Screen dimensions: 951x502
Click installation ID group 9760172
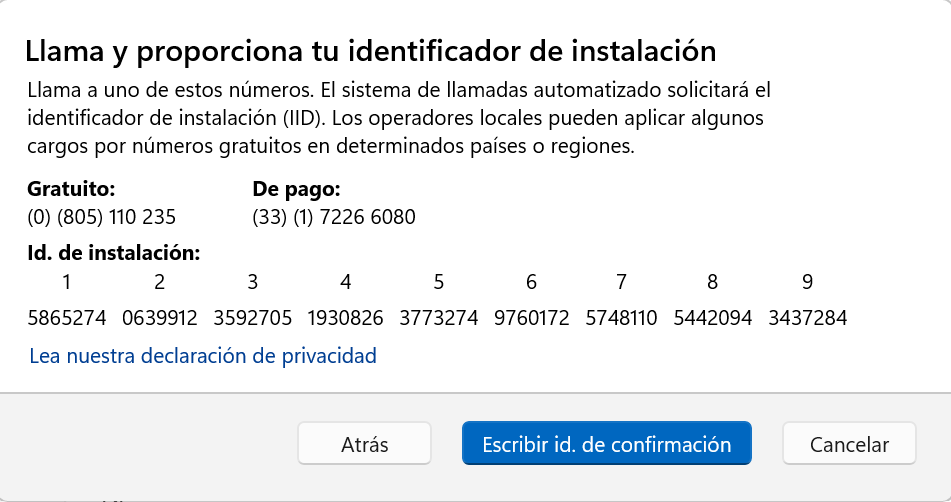coord(531,318)
